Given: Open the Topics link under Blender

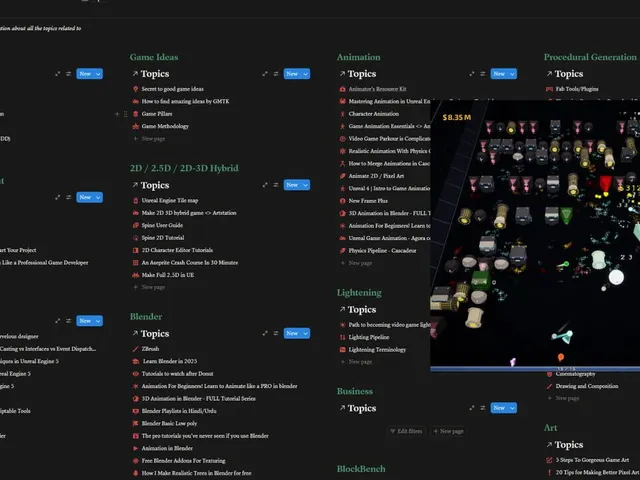Looking at the screenshot, I should click(x=151, y=334).
